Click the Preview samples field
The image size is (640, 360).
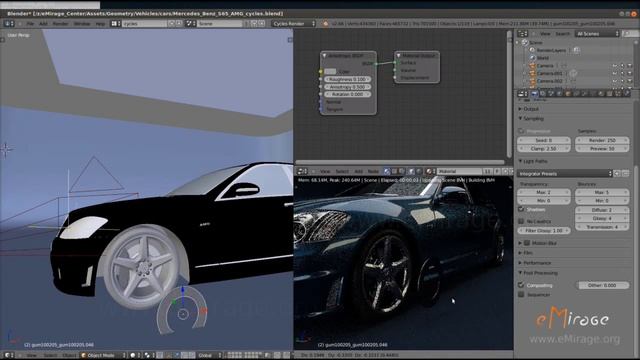(602, 149)
